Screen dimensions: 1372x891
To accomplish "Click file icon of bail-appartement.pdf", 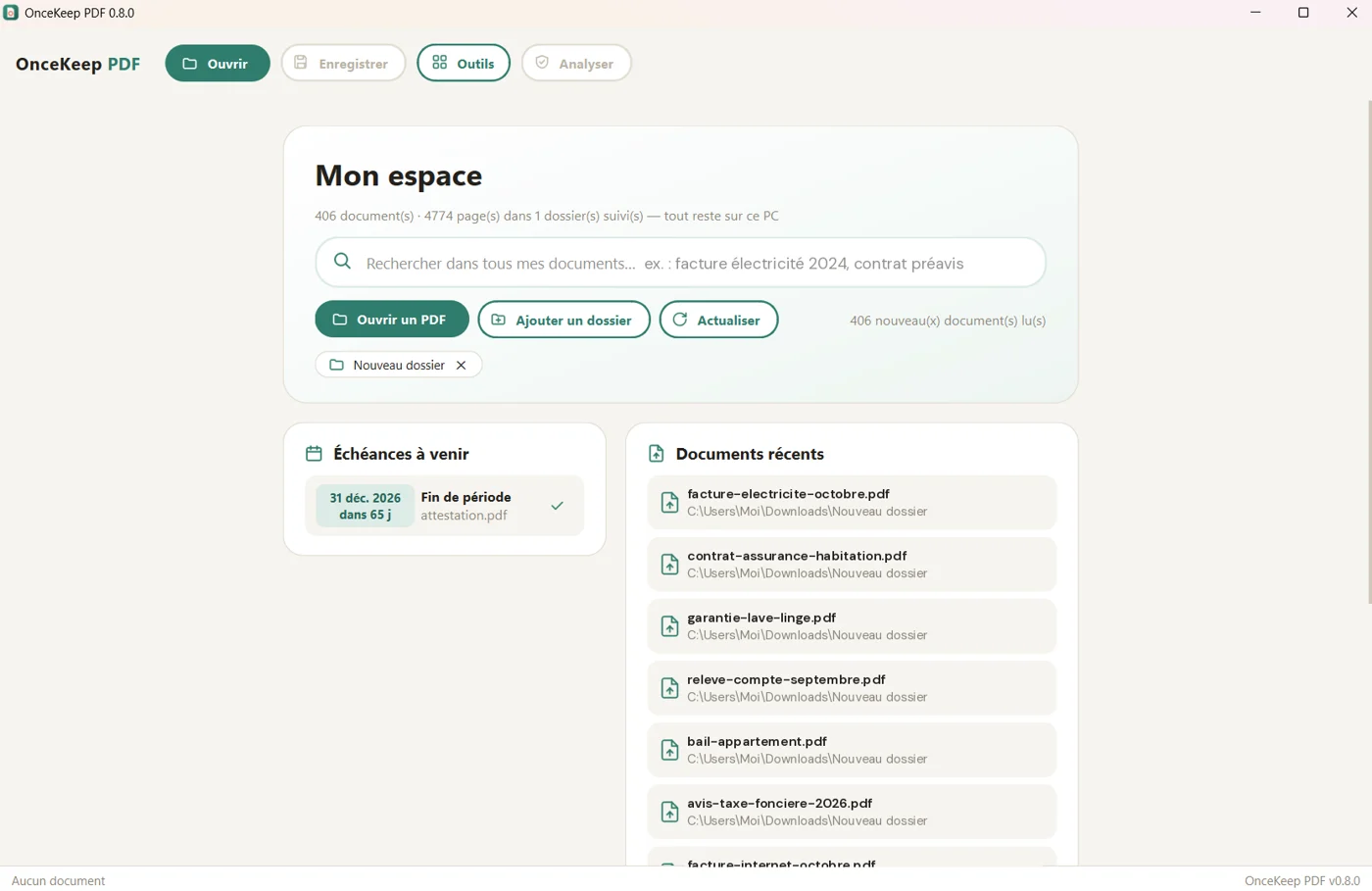I will 669,750.
